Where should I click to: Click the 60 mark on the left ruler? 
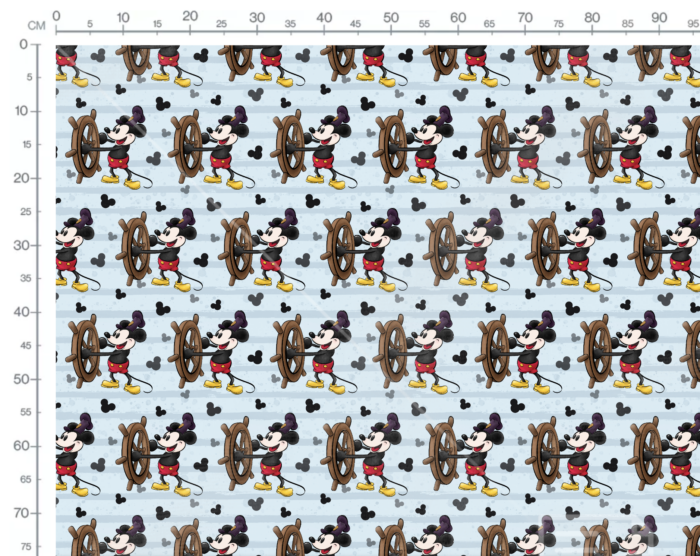21,446
